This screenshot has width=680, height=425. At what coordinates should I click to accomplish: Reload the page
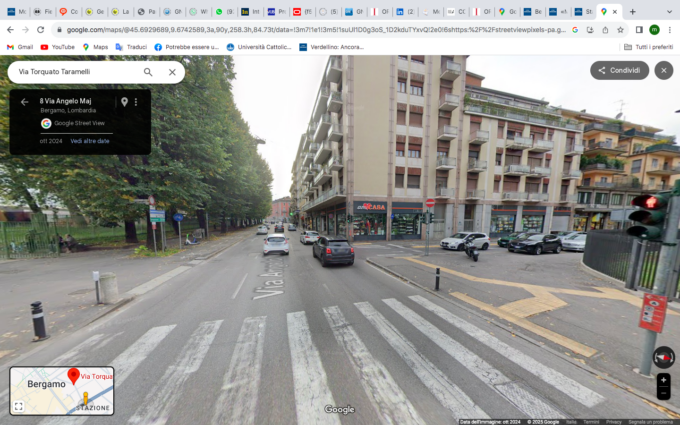tap(43, 30)
